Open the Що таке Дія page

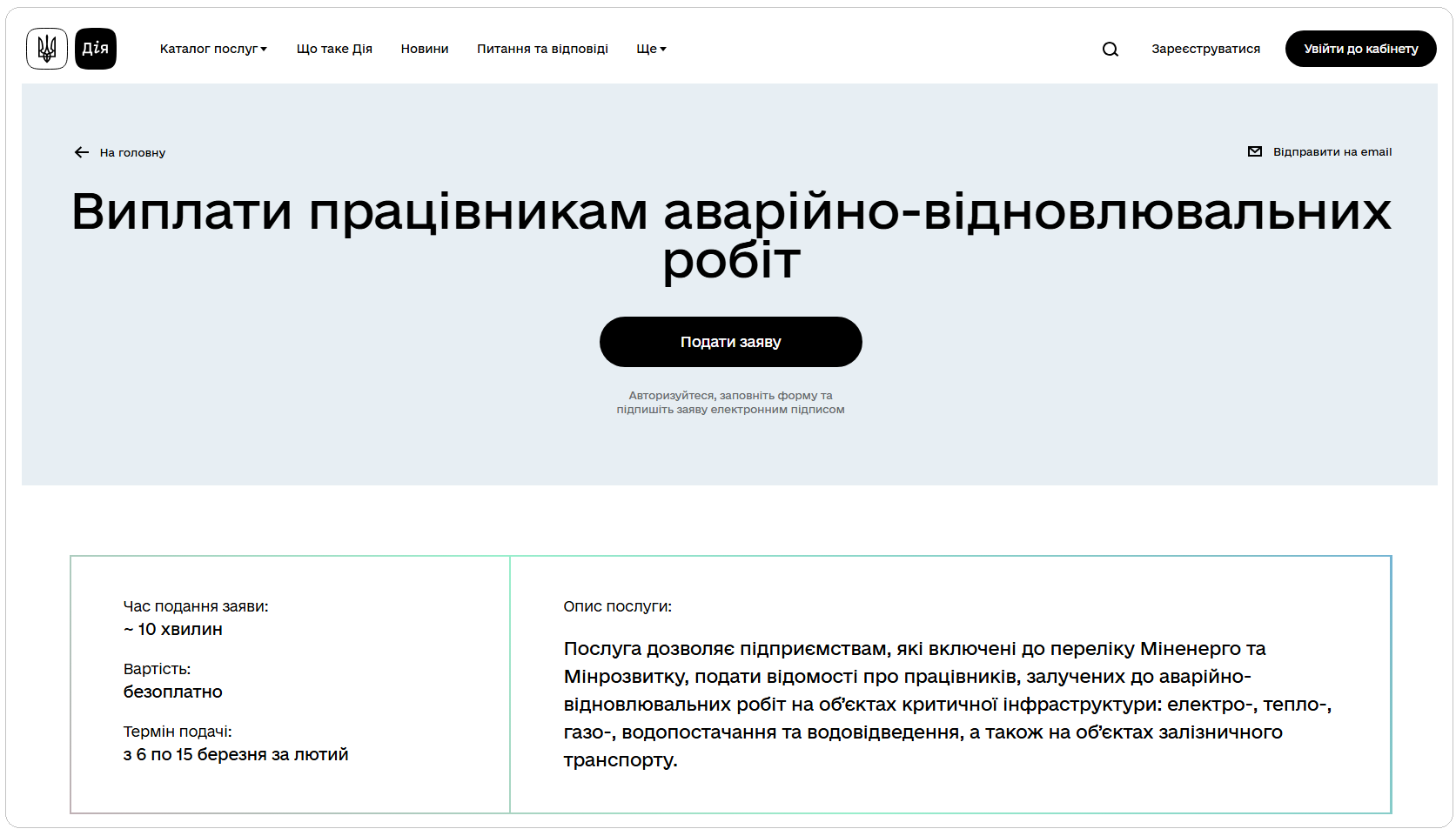tap(334, 49)
